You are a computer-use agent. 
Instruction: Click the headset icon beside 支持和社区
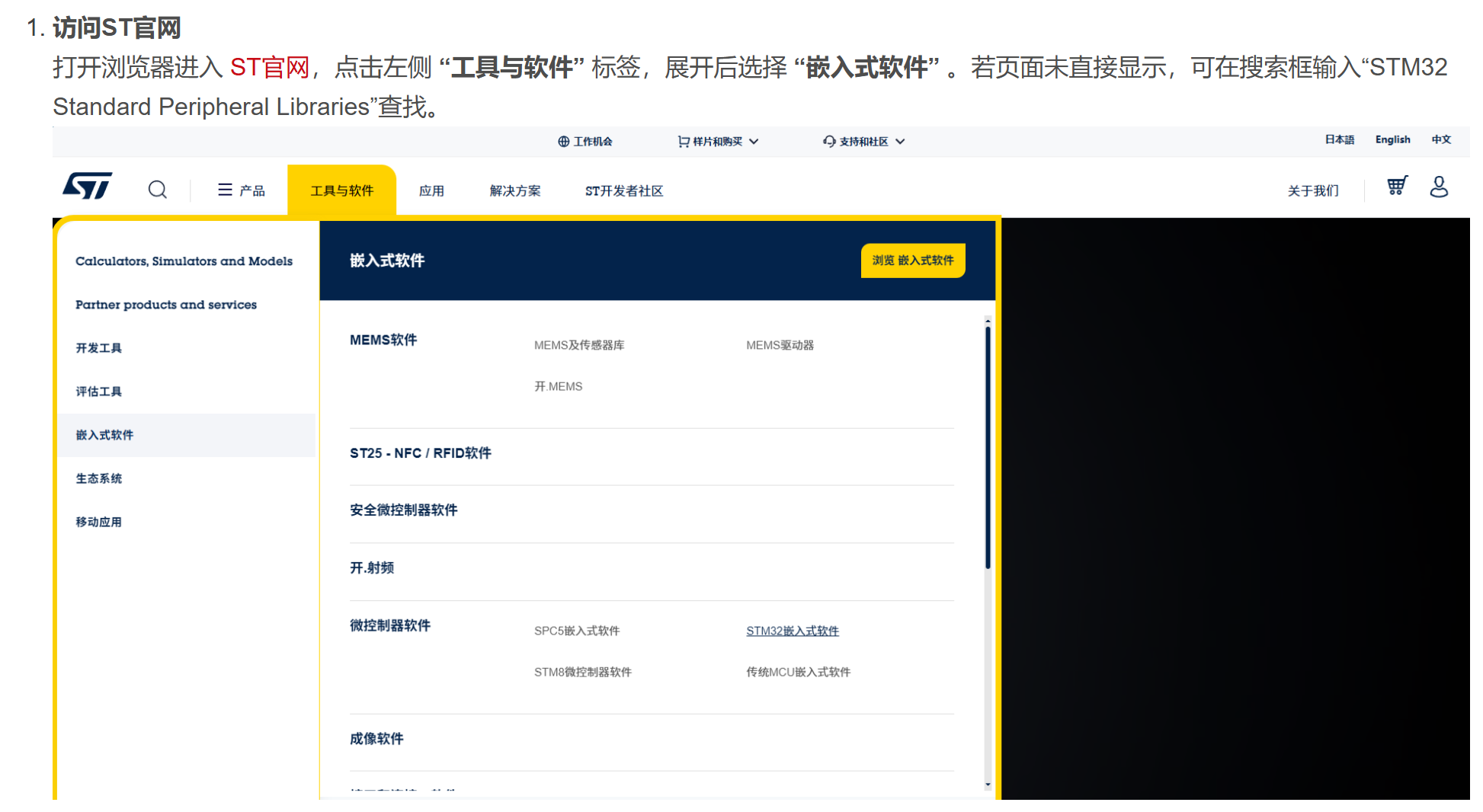[829, 142]
